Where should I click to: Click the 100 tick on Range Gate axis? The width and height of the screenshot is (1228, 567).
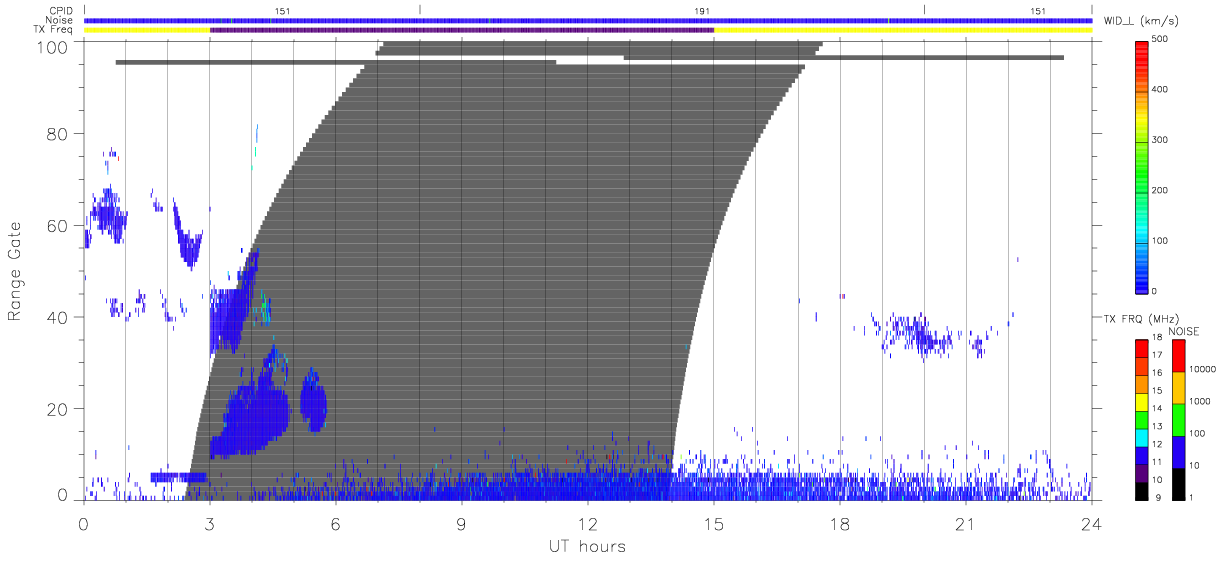coord(53,47)
